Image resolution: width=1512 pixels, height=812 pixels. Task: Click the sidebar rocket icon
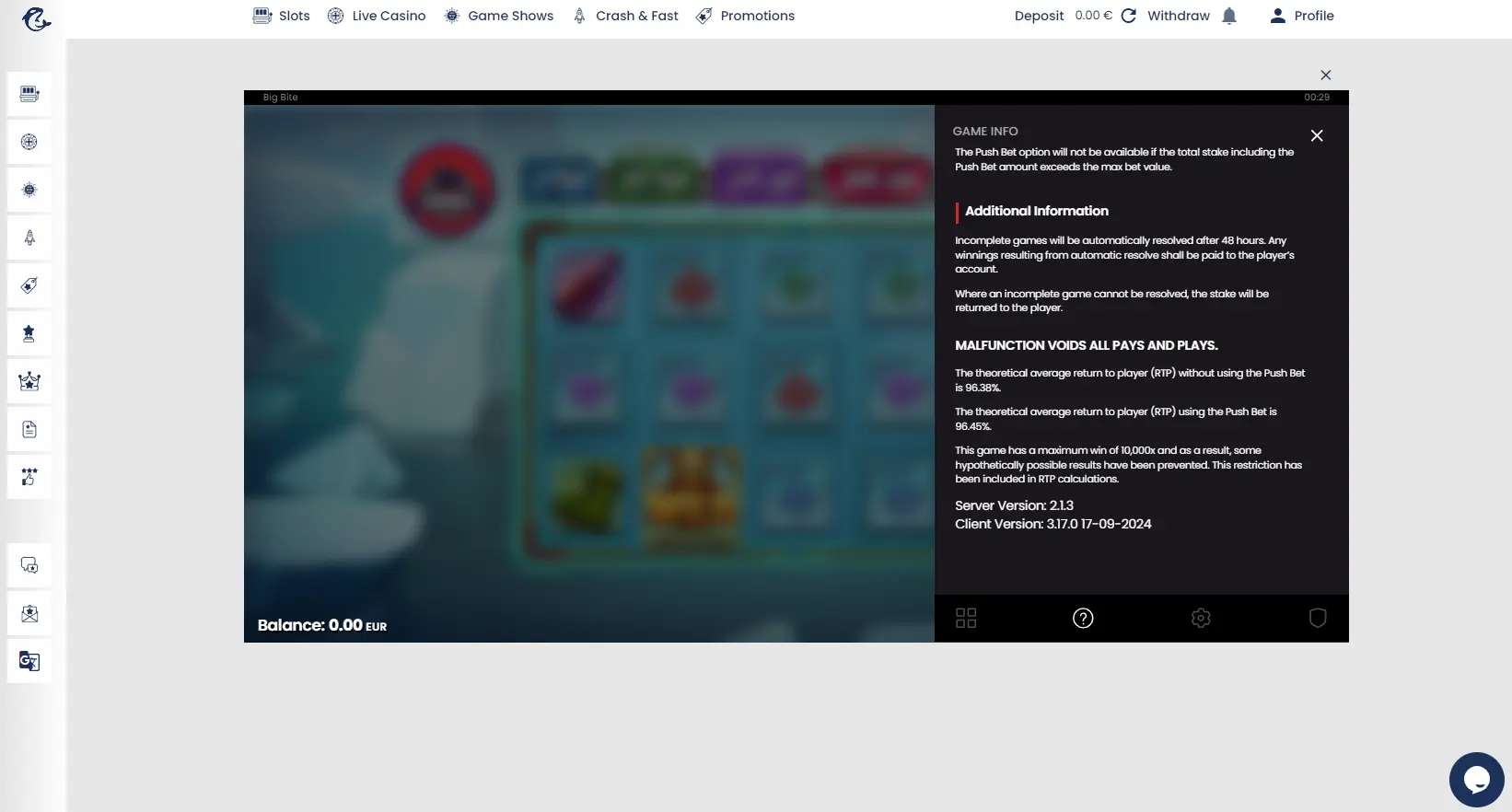click(x=29, y=238)
